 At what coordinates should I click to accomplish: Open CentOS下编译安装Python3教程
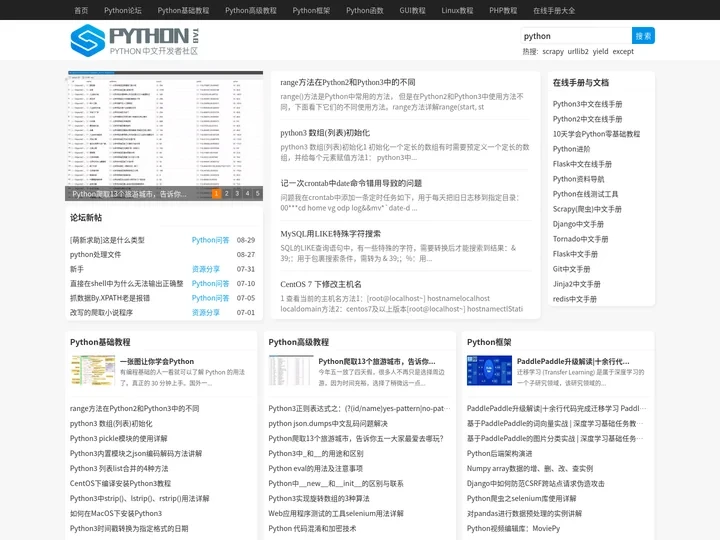(120, 484)
